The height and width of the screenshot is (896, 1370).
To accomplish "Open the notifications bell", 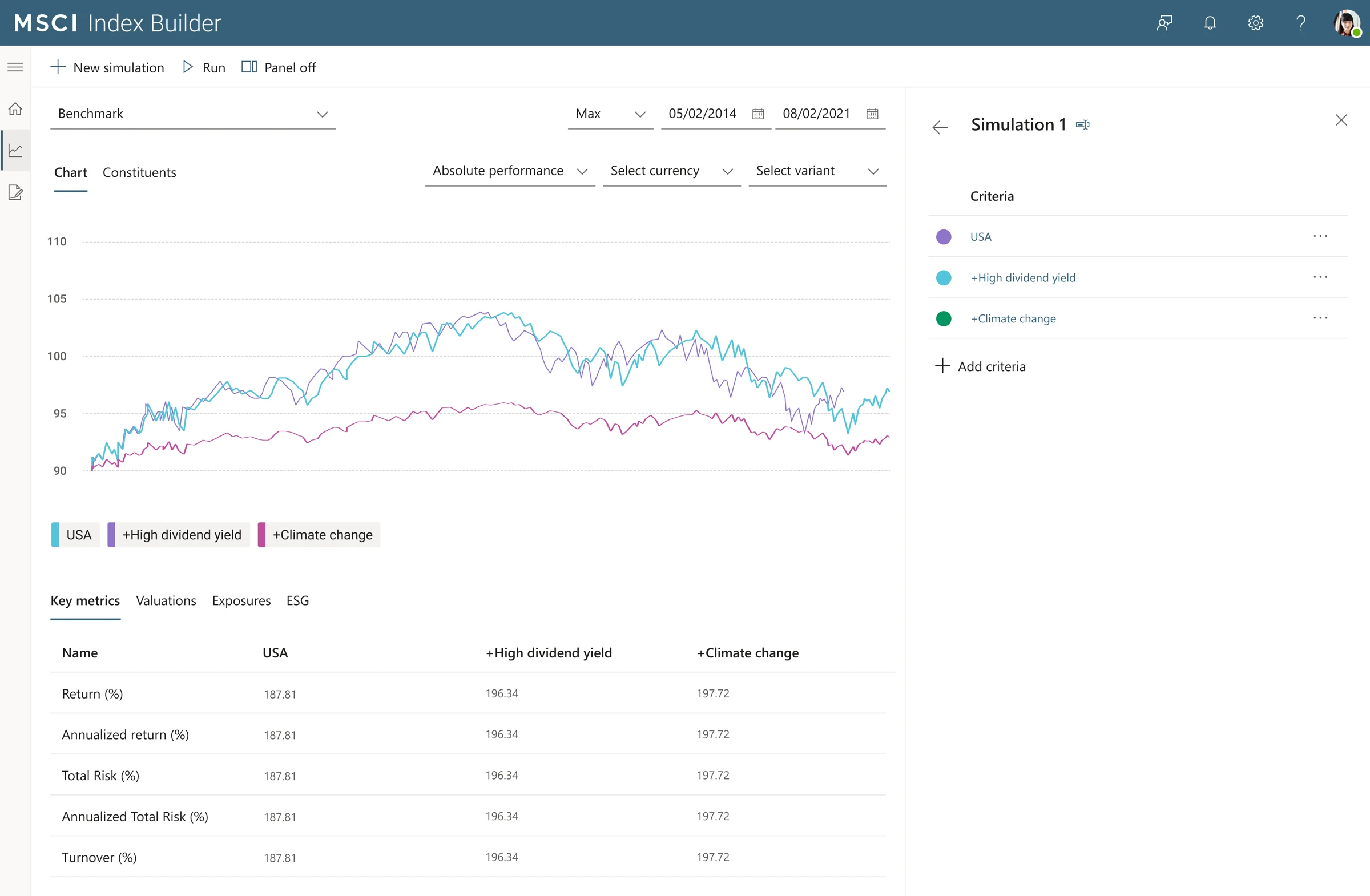I will coord(1210,23).
